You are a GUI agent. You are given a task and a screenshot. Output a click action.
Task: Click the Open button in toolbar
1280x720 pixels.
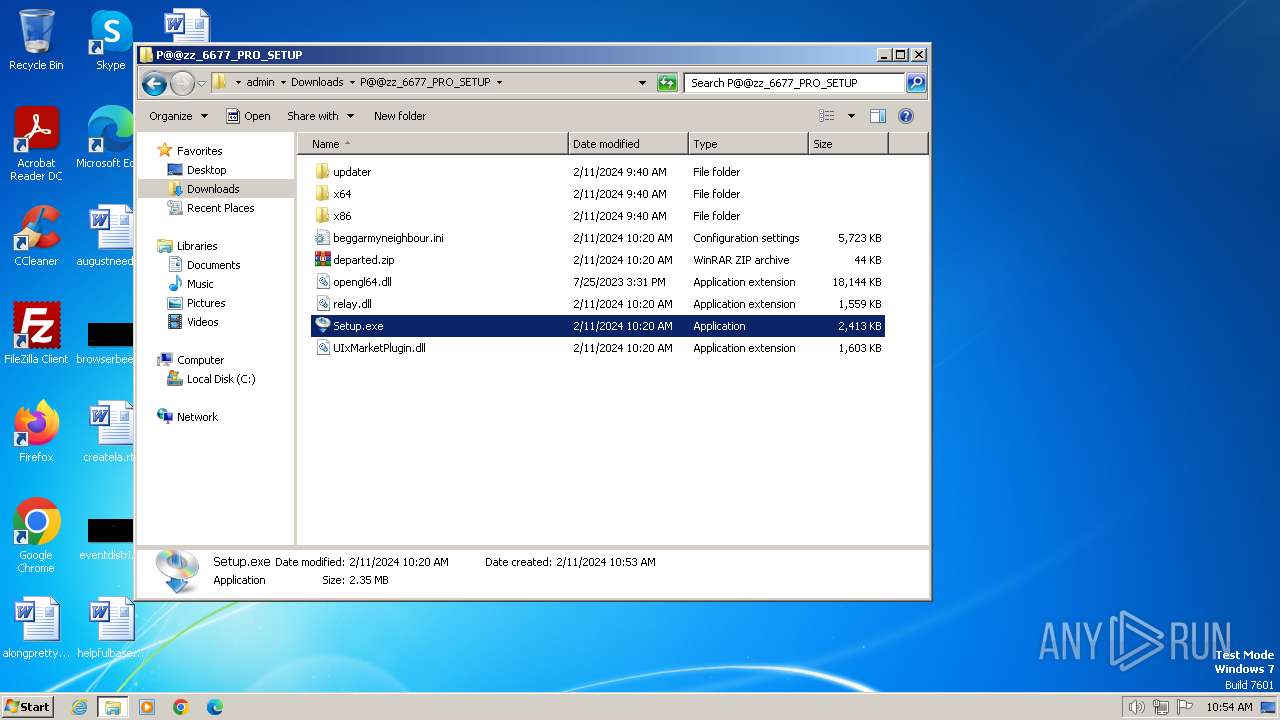click(x=248, y=116)
